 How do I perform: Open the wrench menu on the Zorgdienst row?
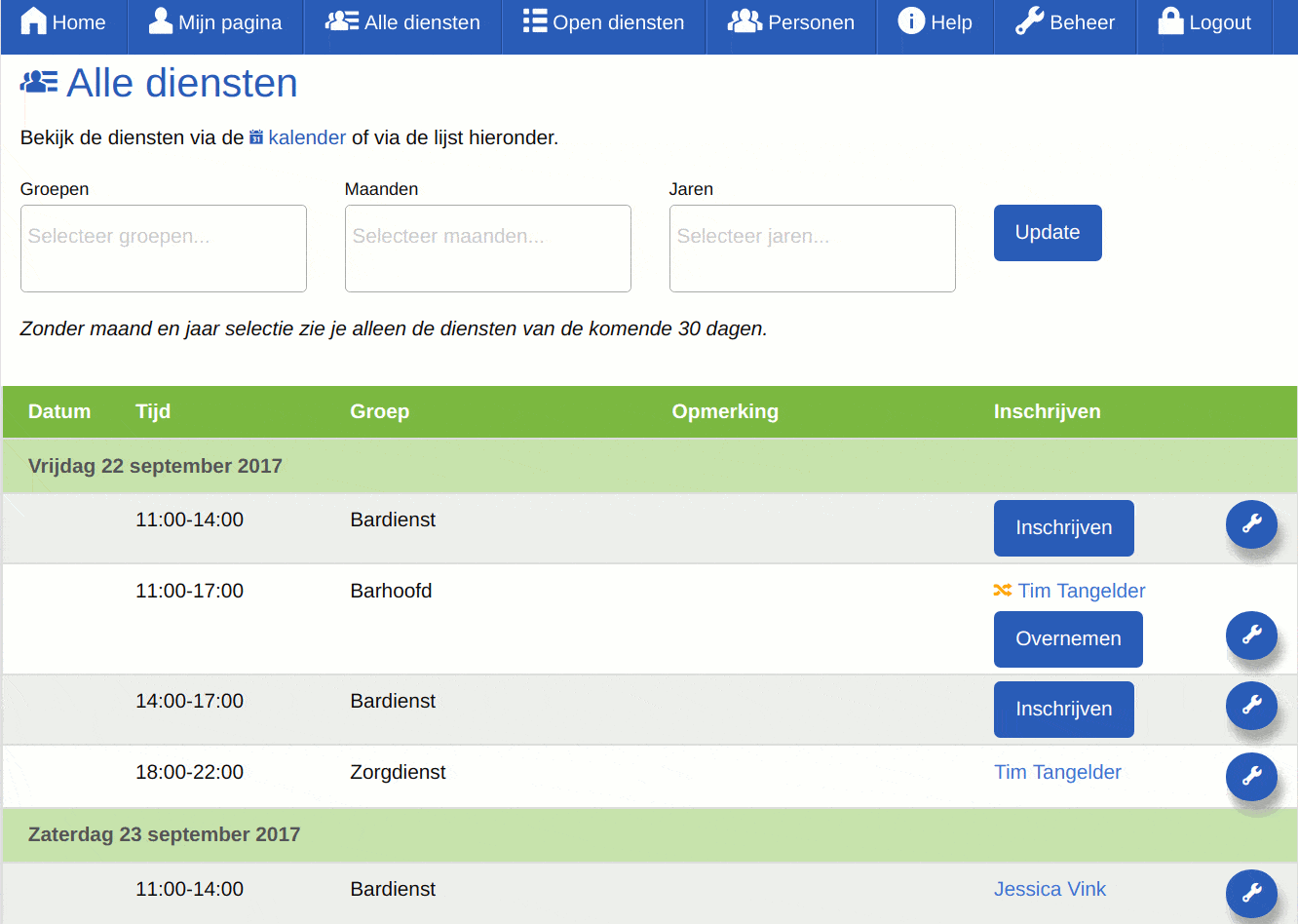[1251, 777]
